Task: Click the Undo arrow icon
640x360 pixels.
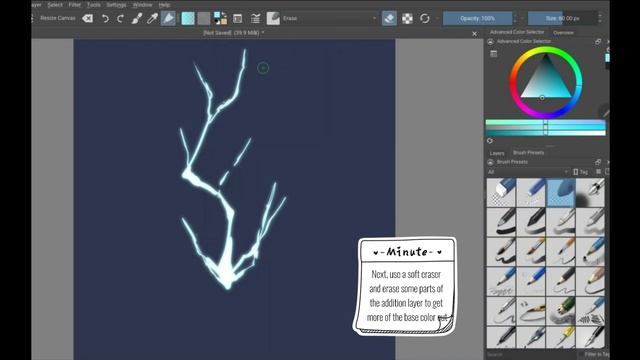Action: tap(105, 18)
